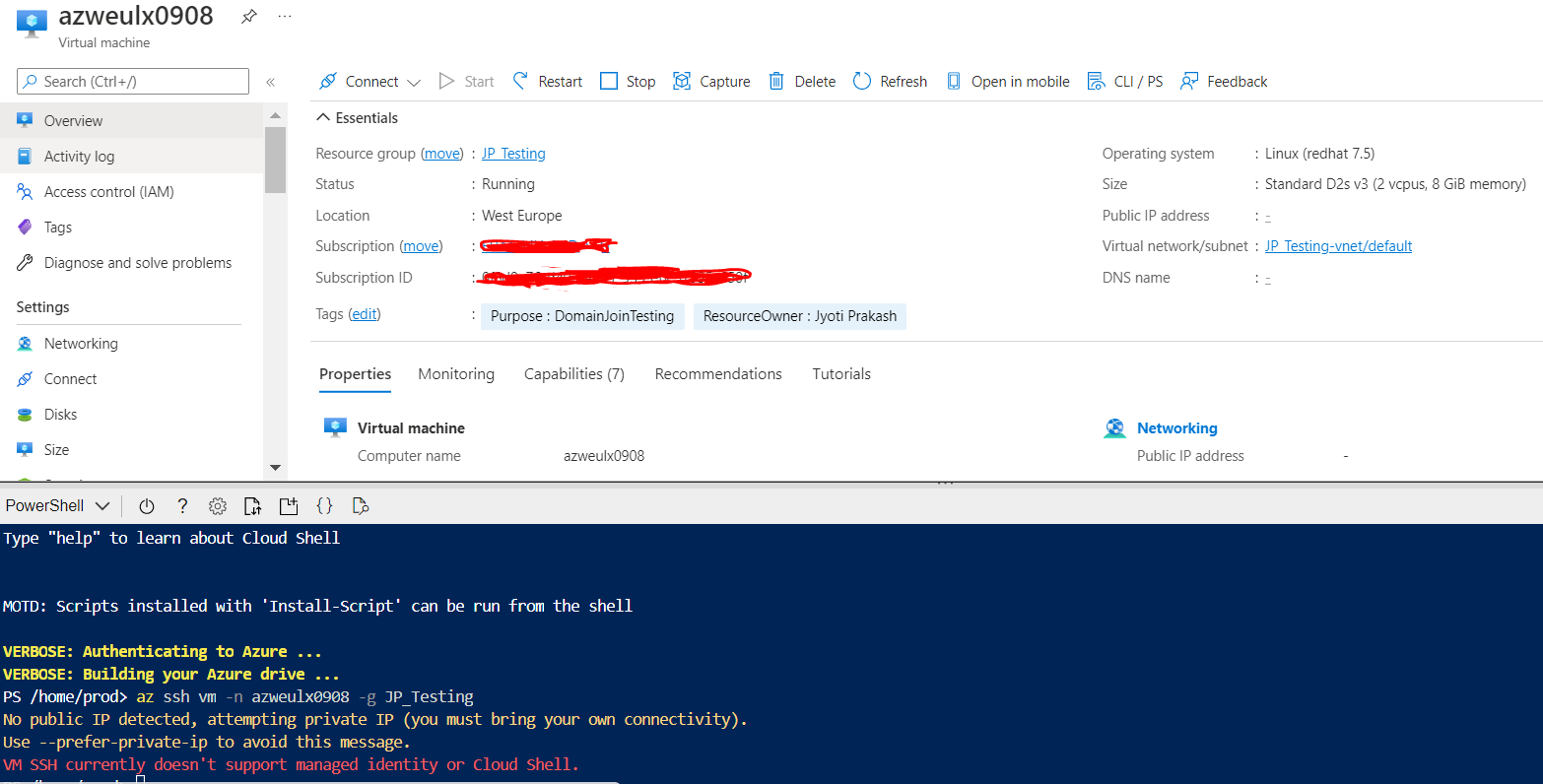
Task: Send Feedback about the portal
Action: (1223, 81)
